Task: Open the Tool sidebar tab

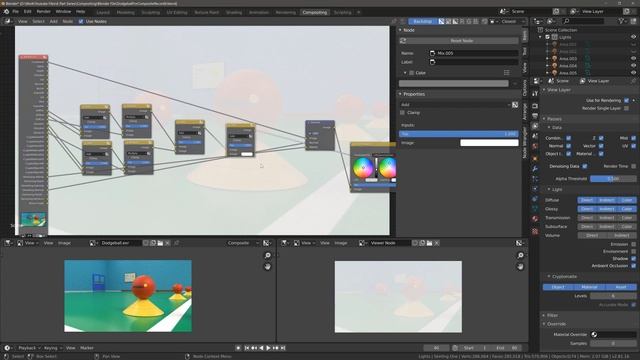Action: point(525,51)
